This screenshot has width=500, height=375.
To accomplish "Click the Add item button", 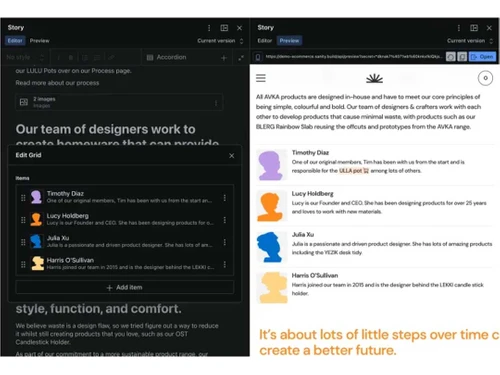I will click(x=125, y=287).
